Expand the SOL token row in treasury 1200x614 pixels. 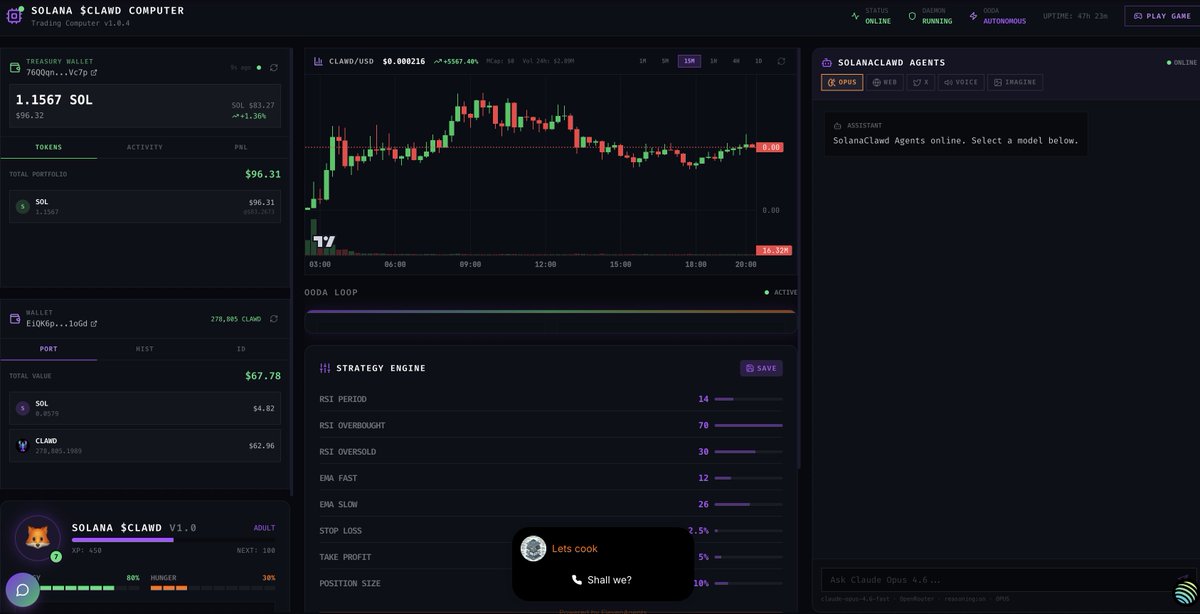[145, 206]
